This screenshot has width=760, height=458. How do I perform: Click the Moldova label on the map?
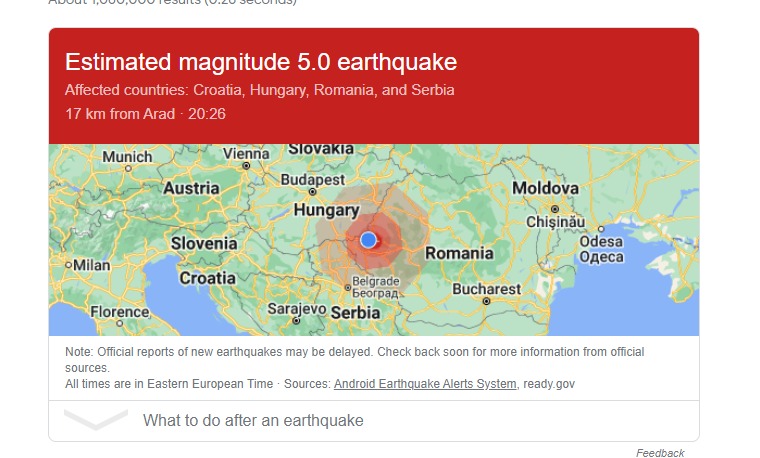pyautogui.click(x=545, y=188)
